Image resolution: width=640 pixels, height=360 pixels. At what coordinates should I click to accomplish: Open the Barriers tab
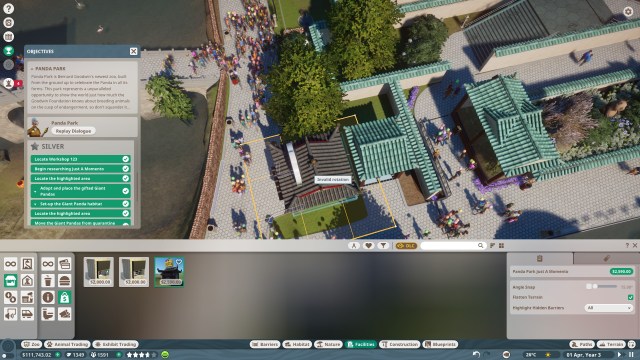pos(265,344)
